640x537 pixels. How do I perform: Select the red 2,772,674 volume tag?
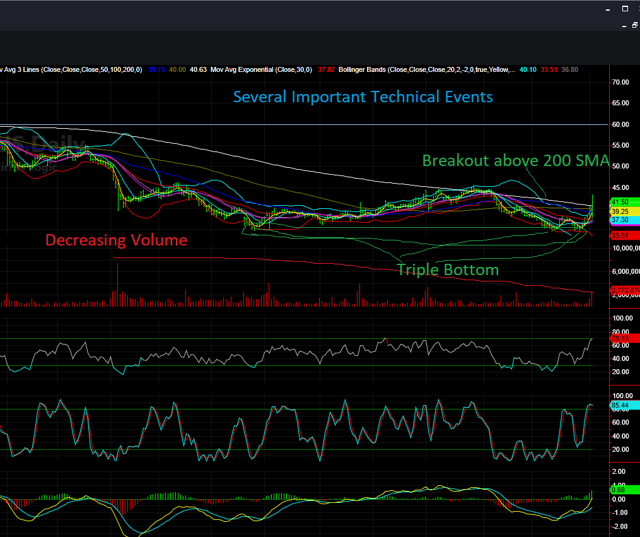625,291
